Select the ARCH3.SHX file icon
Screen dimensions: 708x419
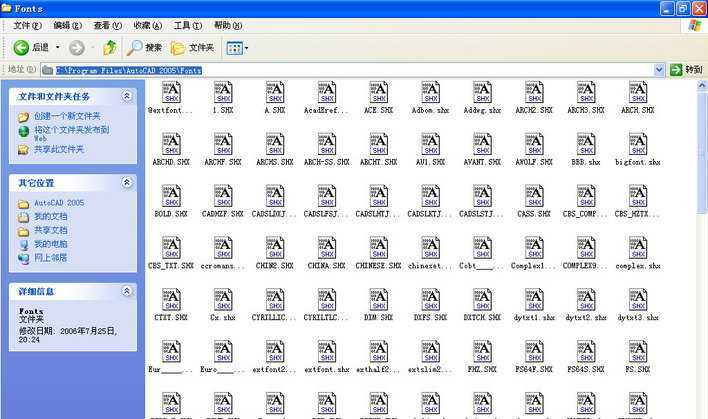coord(587,92)
